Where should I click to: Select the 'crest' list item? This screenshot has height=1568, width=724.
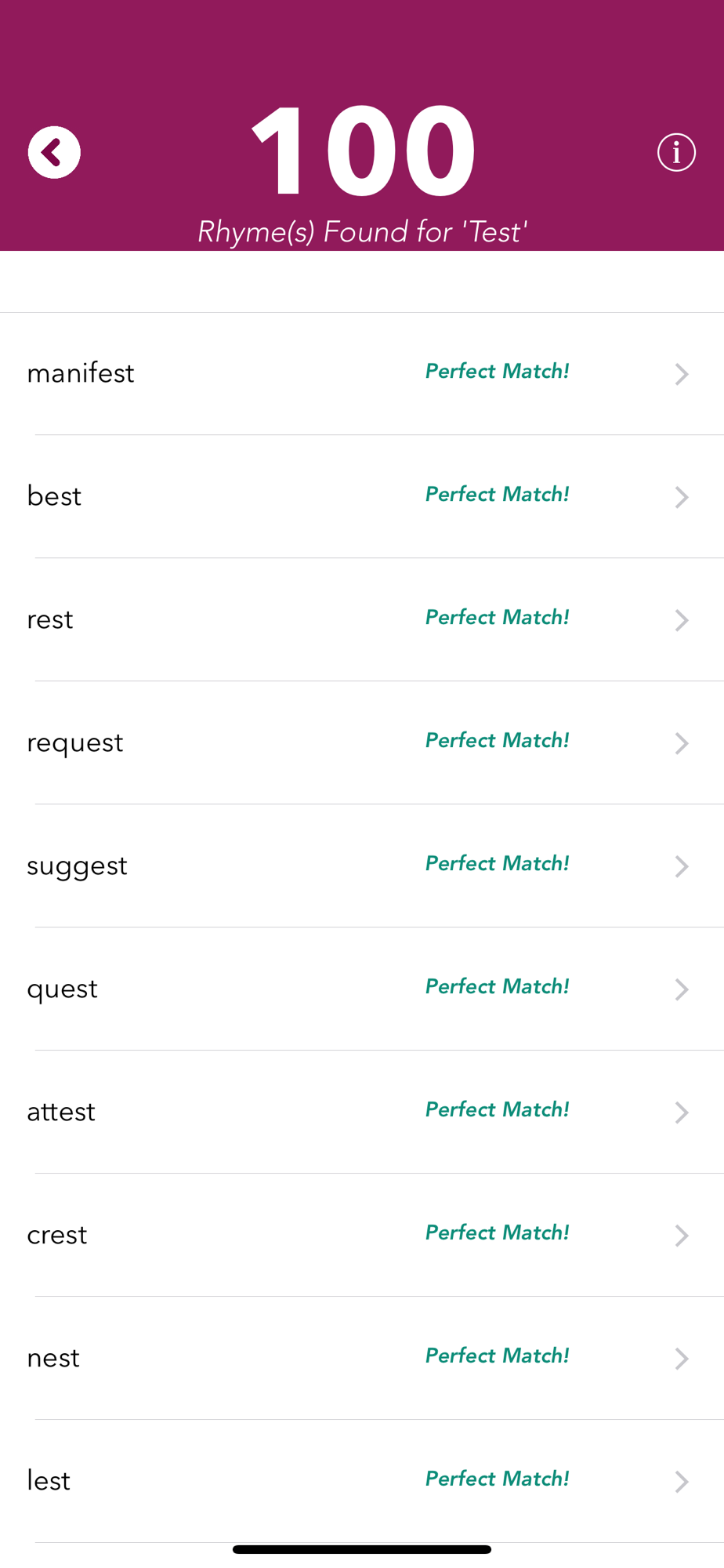[x=57, y=1235]
